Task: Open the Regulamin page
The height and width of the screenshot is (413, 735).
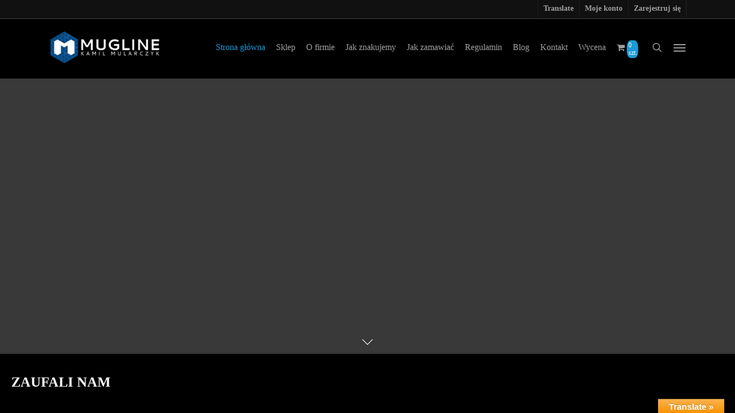Action: [x=483, y=47]
